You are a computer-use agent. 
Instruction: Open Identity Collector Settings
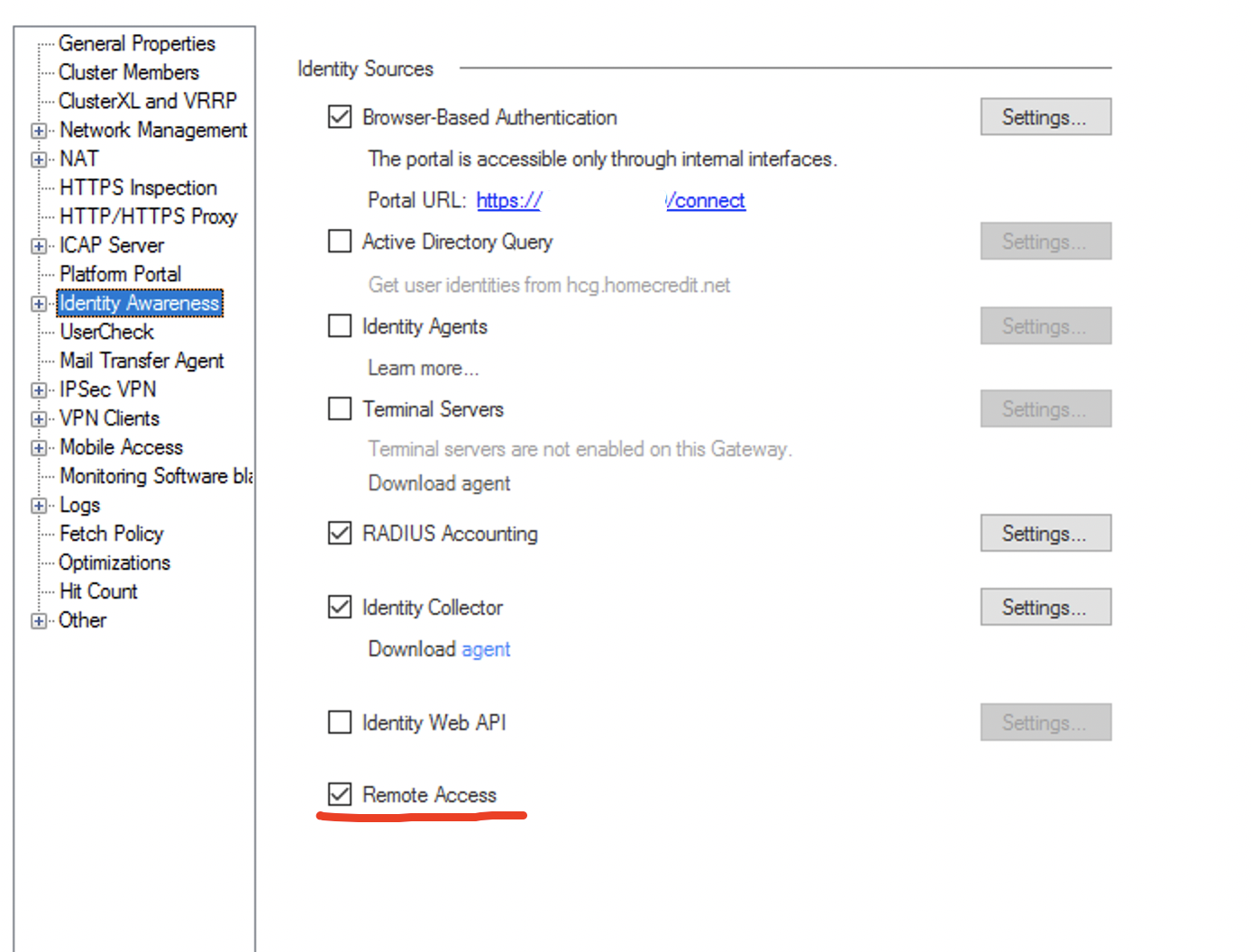(1045, 607)
